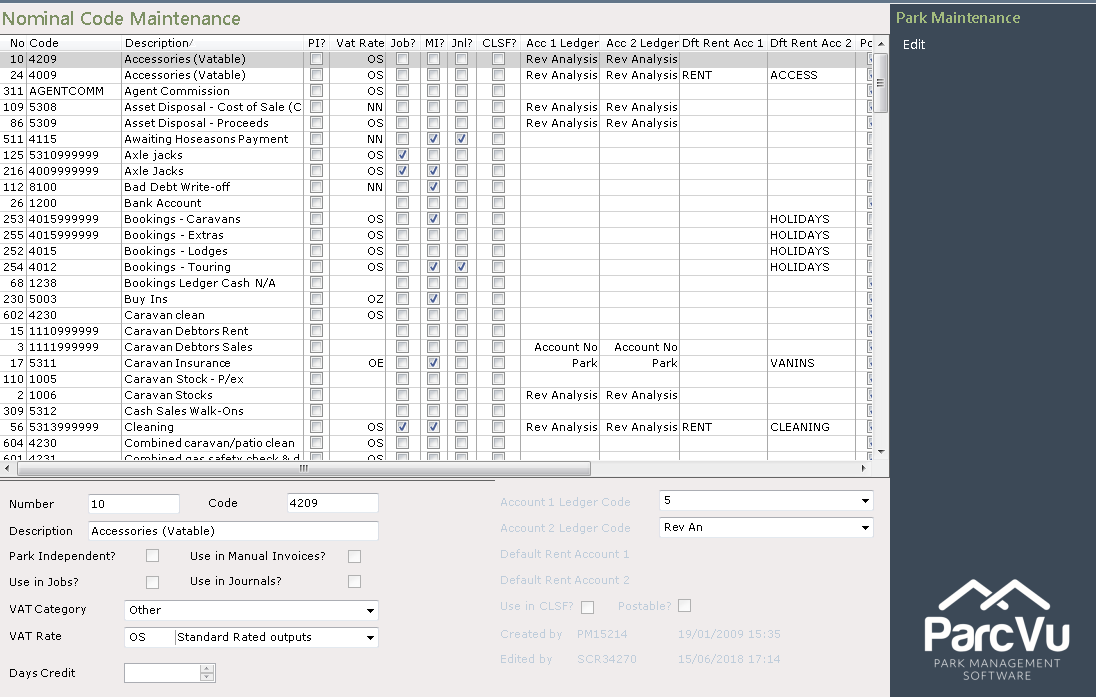This screenshot has width=1096, height=697.
Task: Click Edit in Park Maintenance panel
Action: [914, 45]
